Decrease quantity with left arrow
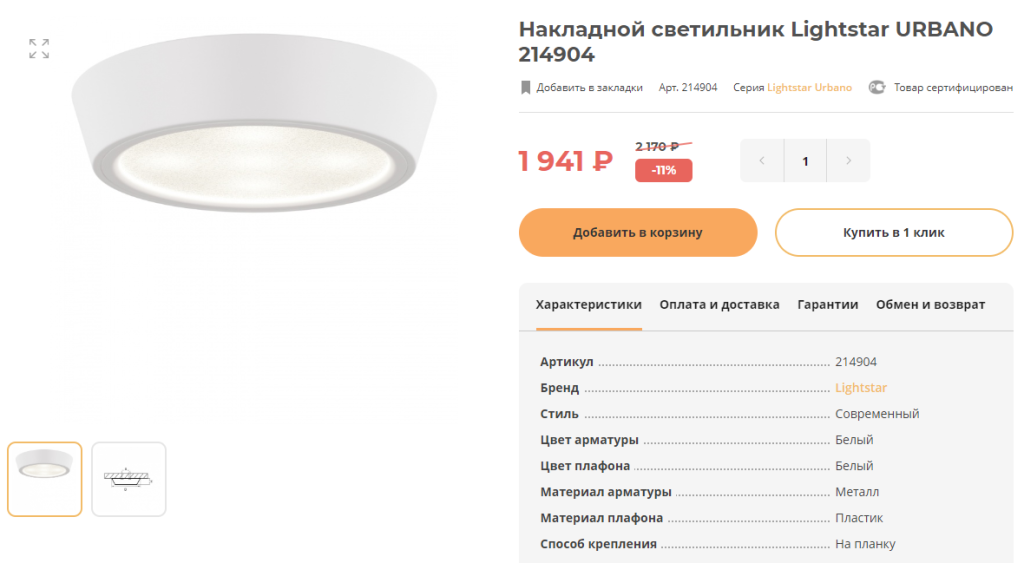 tap(761, 161)
